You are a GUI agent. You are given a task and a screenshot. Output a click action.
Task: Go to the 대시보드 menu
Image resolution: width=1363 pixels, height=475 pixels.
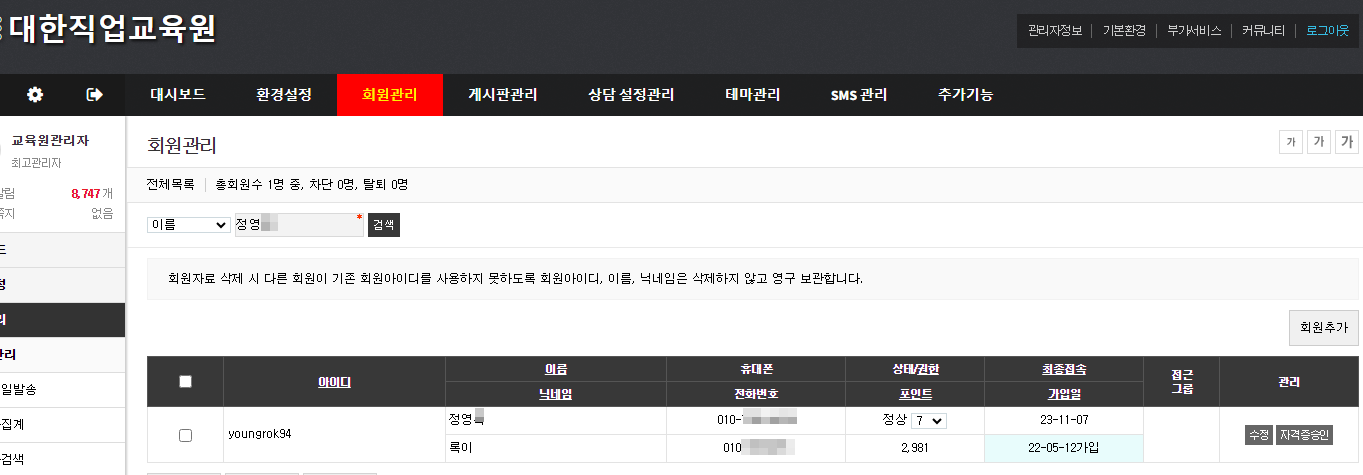coord(178,95)
